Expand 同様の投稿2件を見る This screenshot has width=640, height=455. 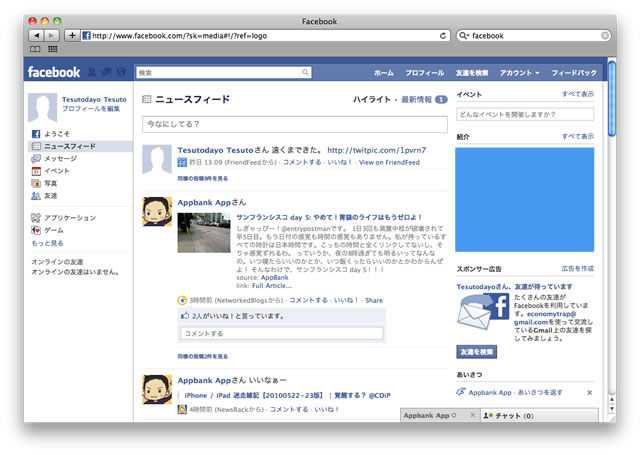[202, 356]
